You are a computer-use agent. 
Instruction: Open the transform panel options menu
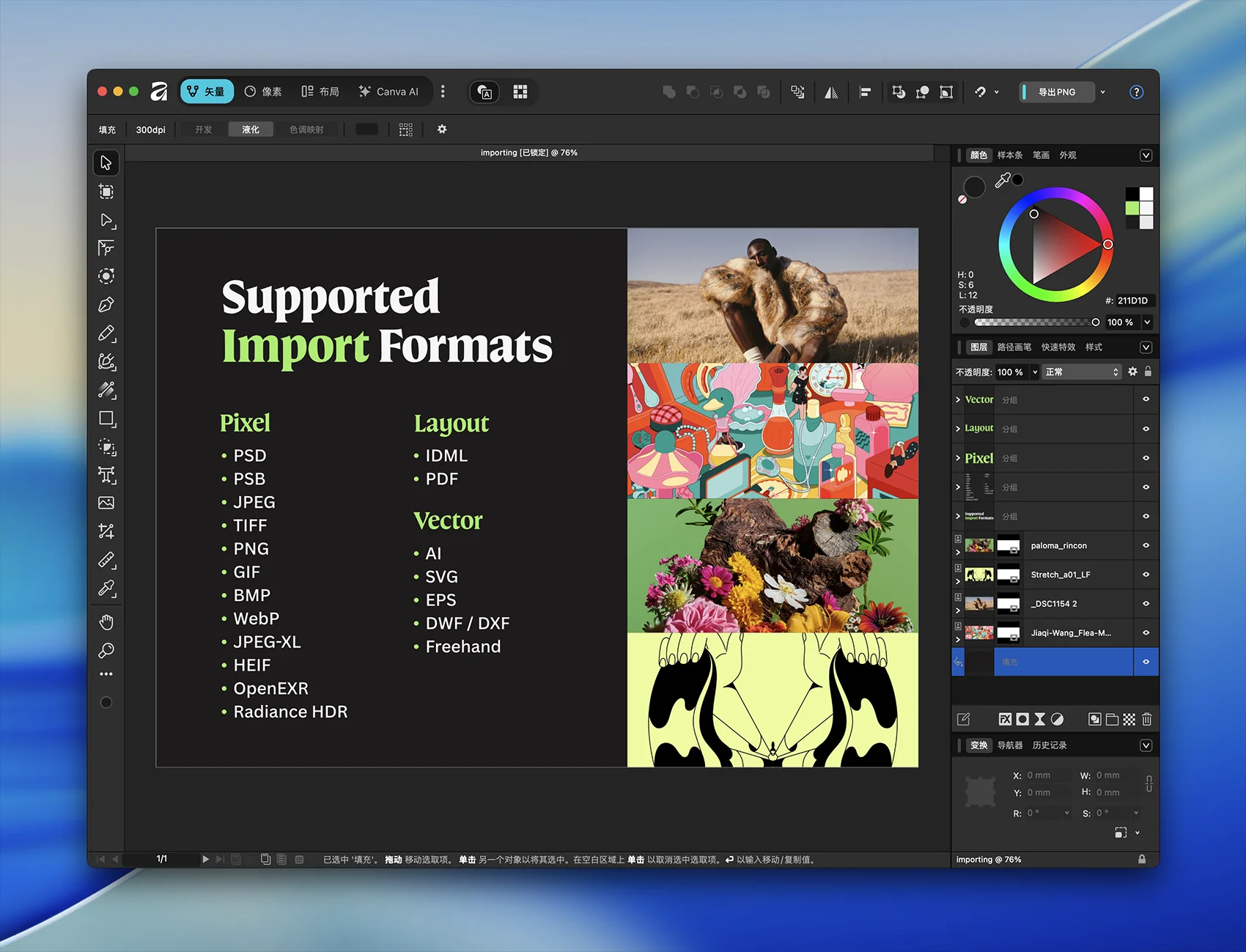tap(1146, 745)
